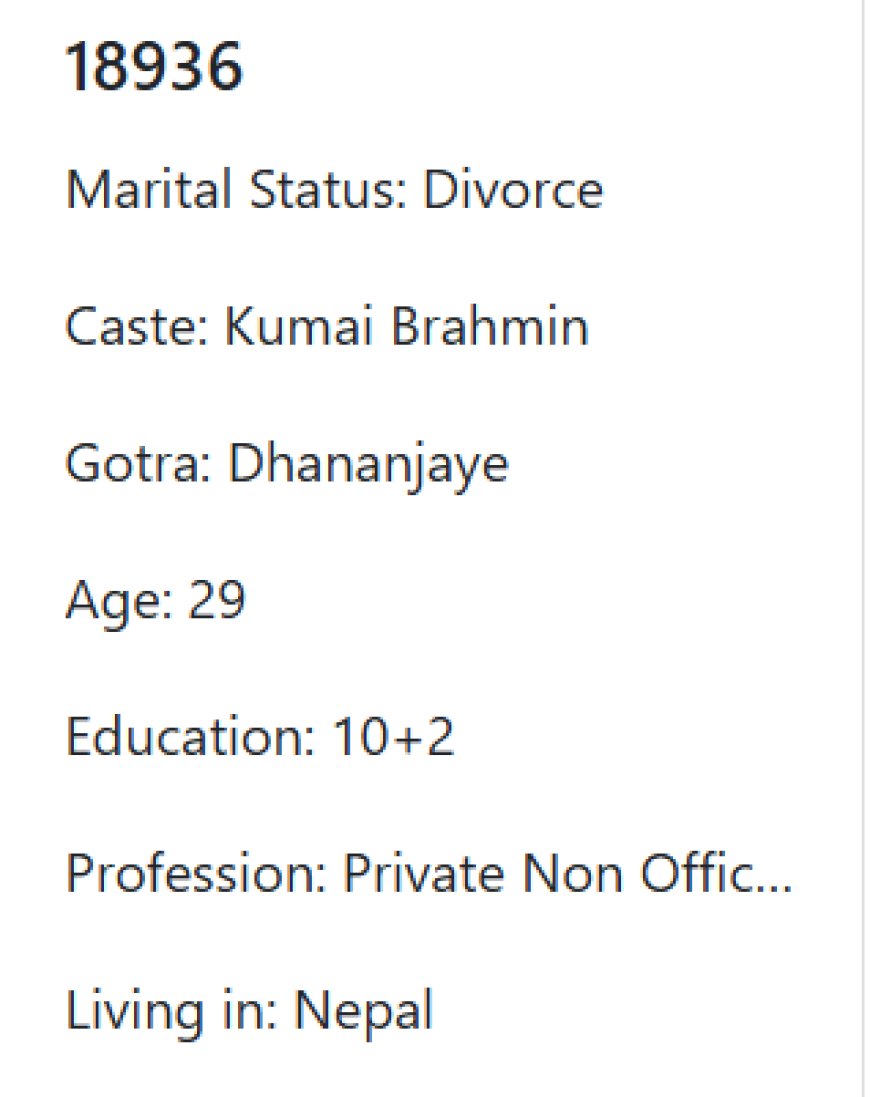Click the Gotra label

[x=138, y=463]
